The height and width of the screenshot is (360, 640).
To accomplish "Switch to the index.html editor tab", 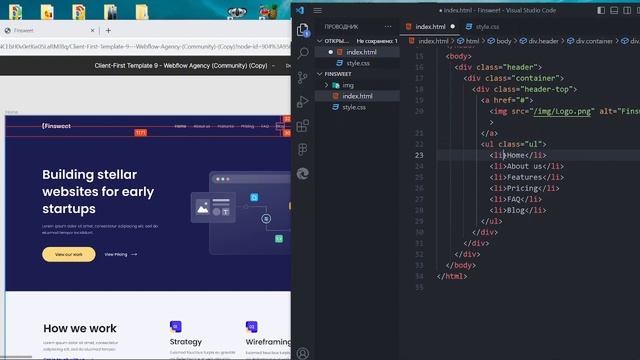I will coord(430,27).
